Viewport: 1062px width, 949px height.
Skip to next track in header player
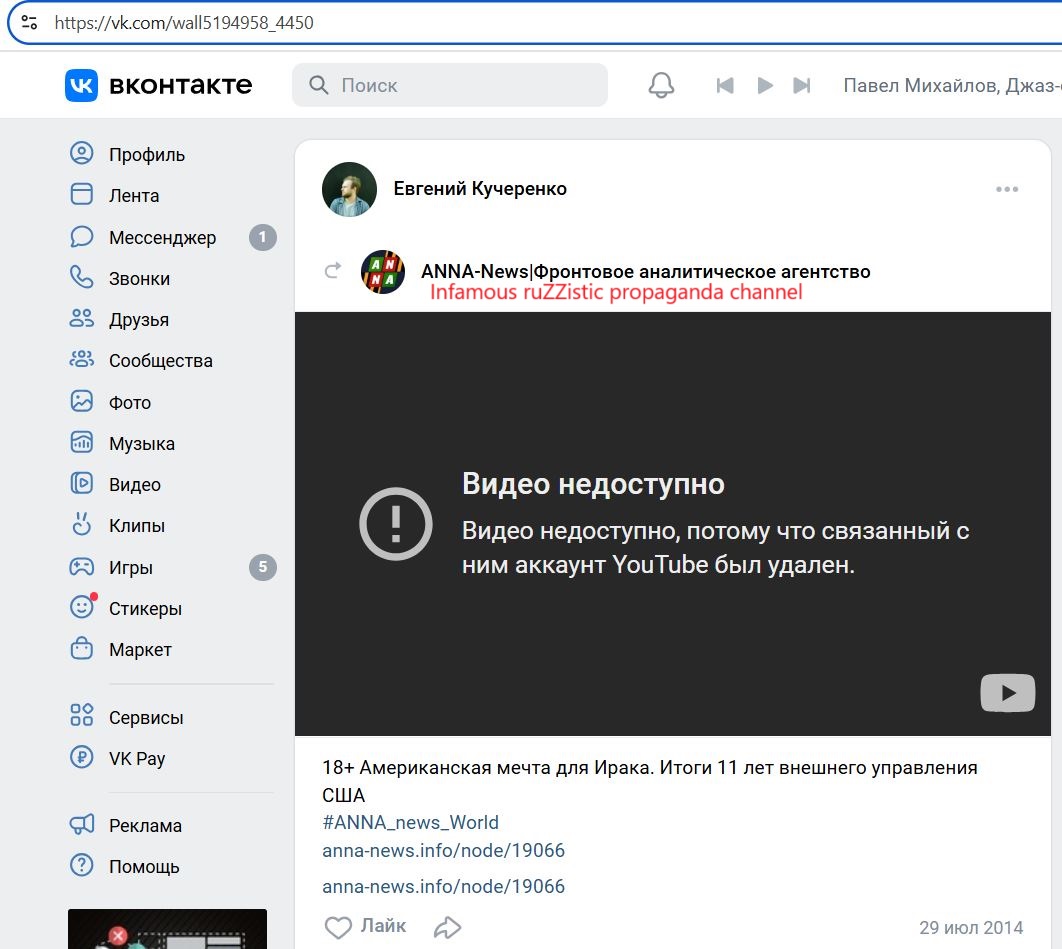(x=802, y=85)
